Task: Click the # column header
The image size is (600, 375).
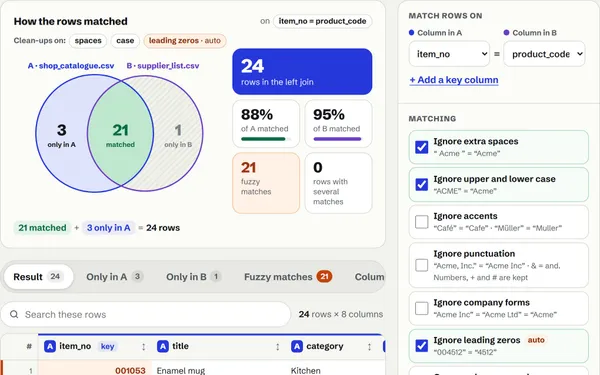Action: (x=29, y=347)
